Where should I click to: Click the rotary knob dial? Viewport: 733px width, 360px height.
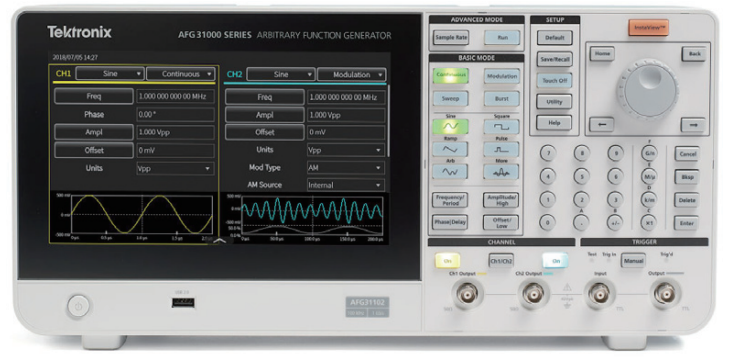coord(649,88)
